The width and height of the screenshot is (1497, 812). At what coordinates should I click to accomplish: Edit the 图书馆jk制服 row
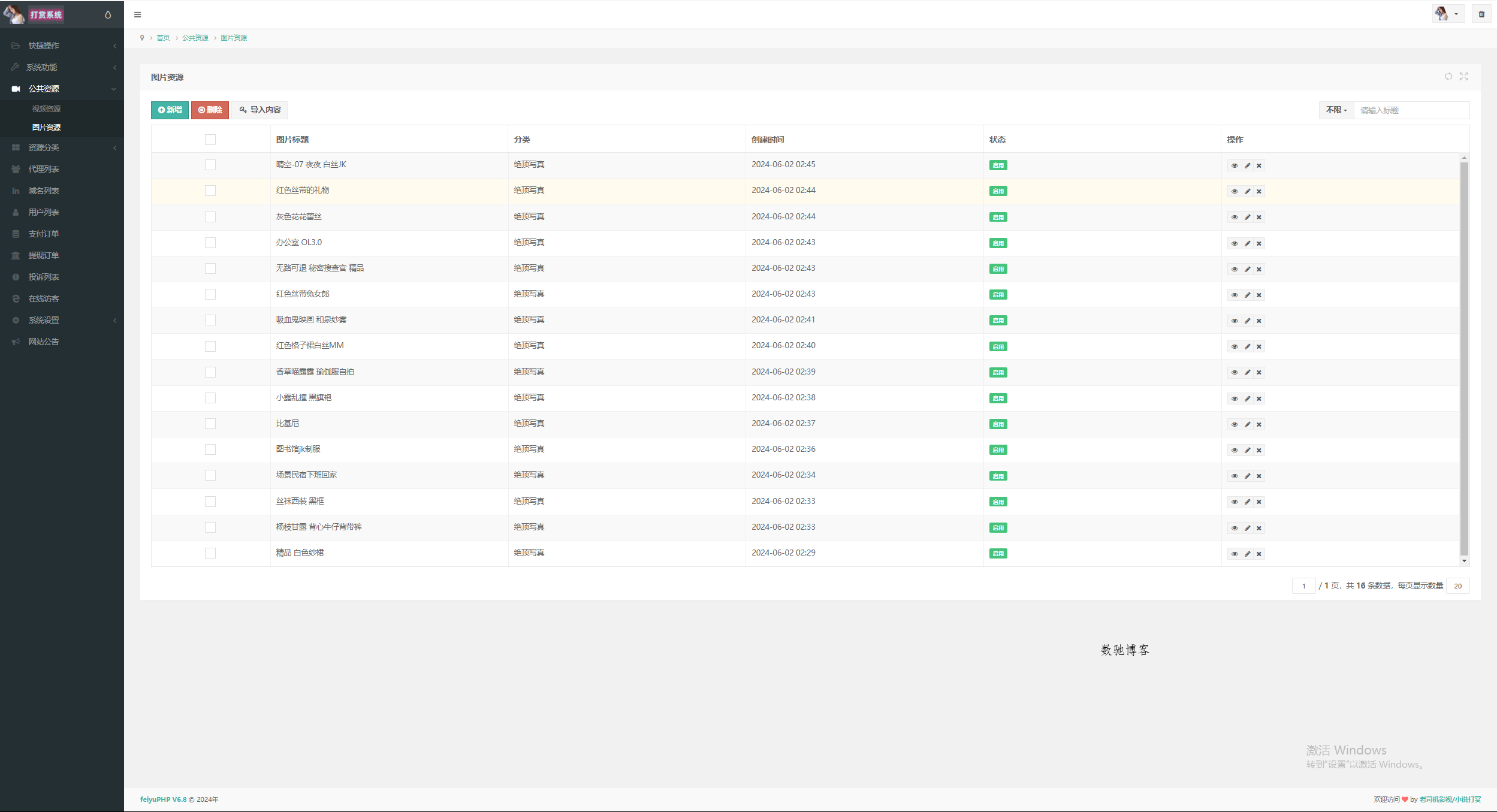tap(1247, 450)
